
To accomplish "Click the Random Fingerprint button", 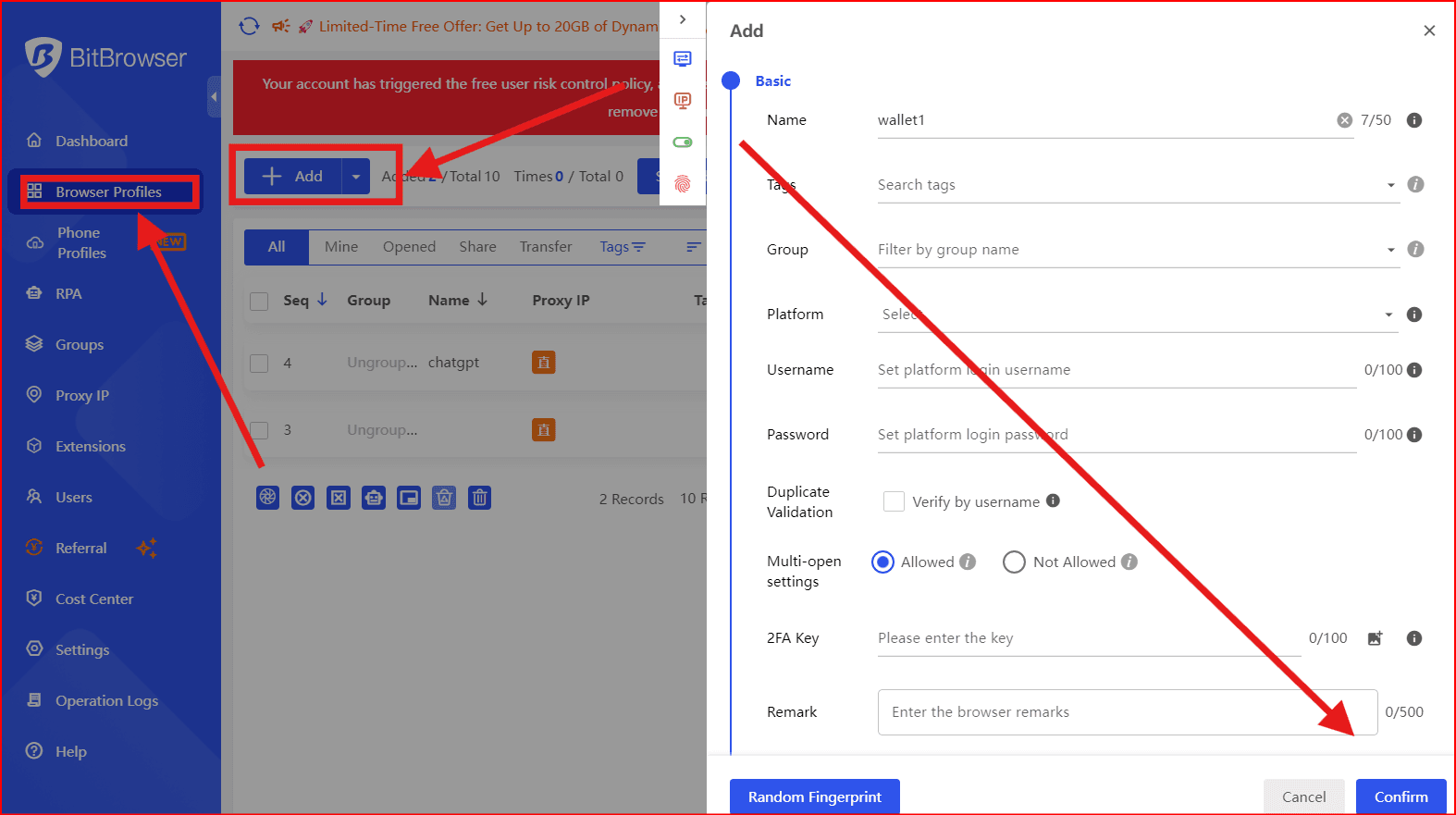I will (814, 796).
